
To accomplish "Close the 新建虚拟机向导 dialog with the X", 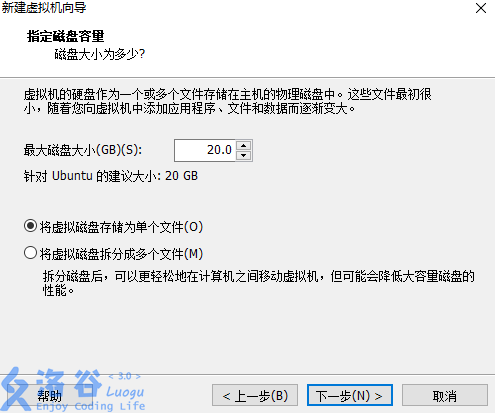I will pyautogui.click(x=481, y=8).
